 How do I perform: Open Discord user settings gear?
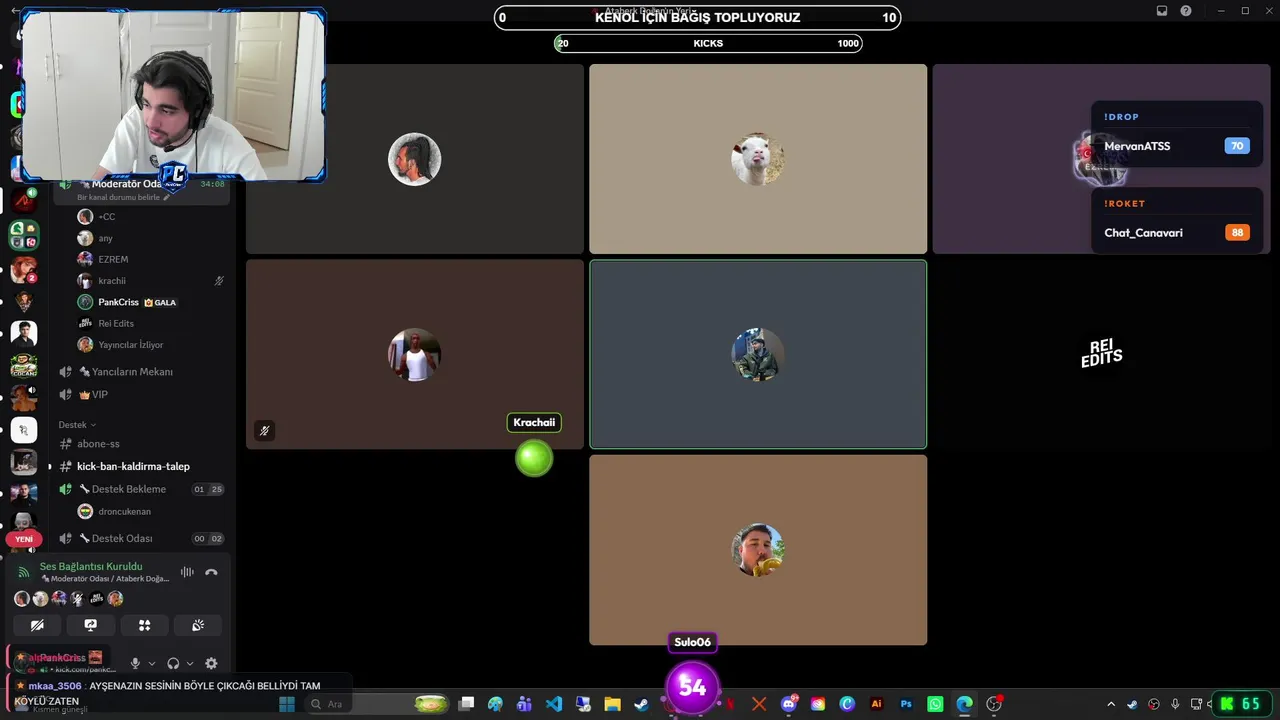click(211, 663)
